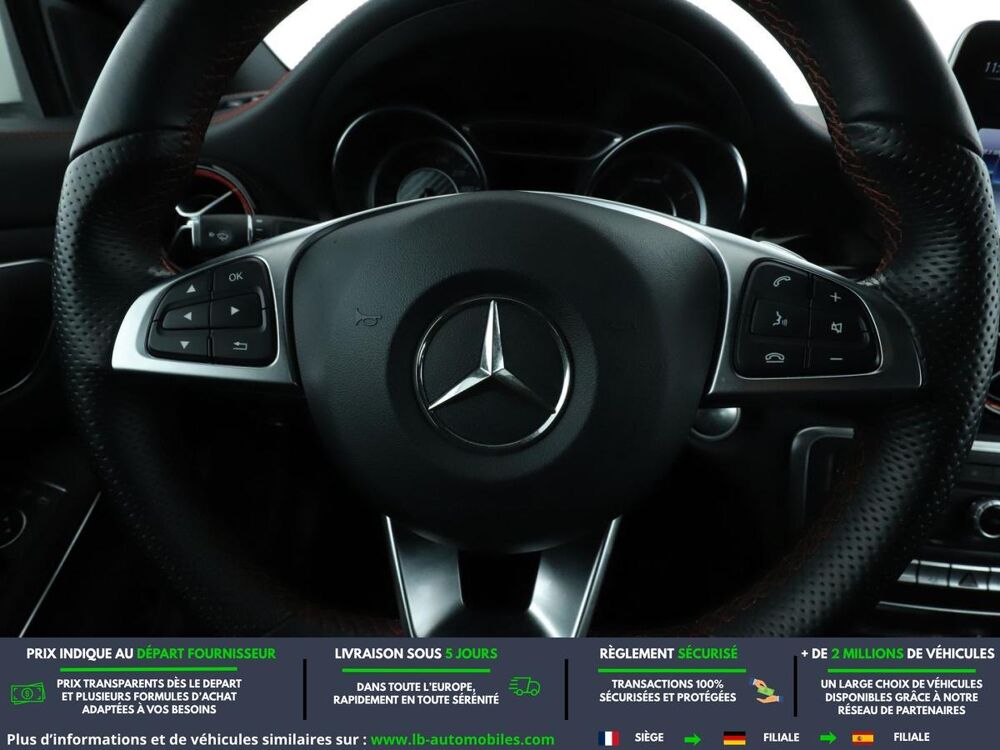Viewport: 1000px width, 750px height.
Task: Click the Spanish flag icon
Action: pyautogui.click(x=863, y=738)
